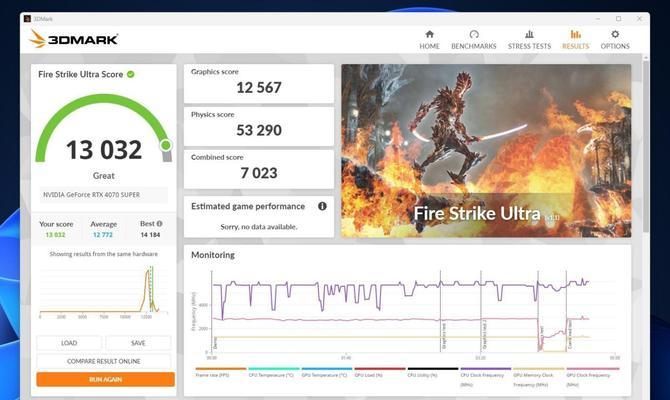Maximize the 3DMark window
This screenshot has height=400, width=670.
coord(618,19)
